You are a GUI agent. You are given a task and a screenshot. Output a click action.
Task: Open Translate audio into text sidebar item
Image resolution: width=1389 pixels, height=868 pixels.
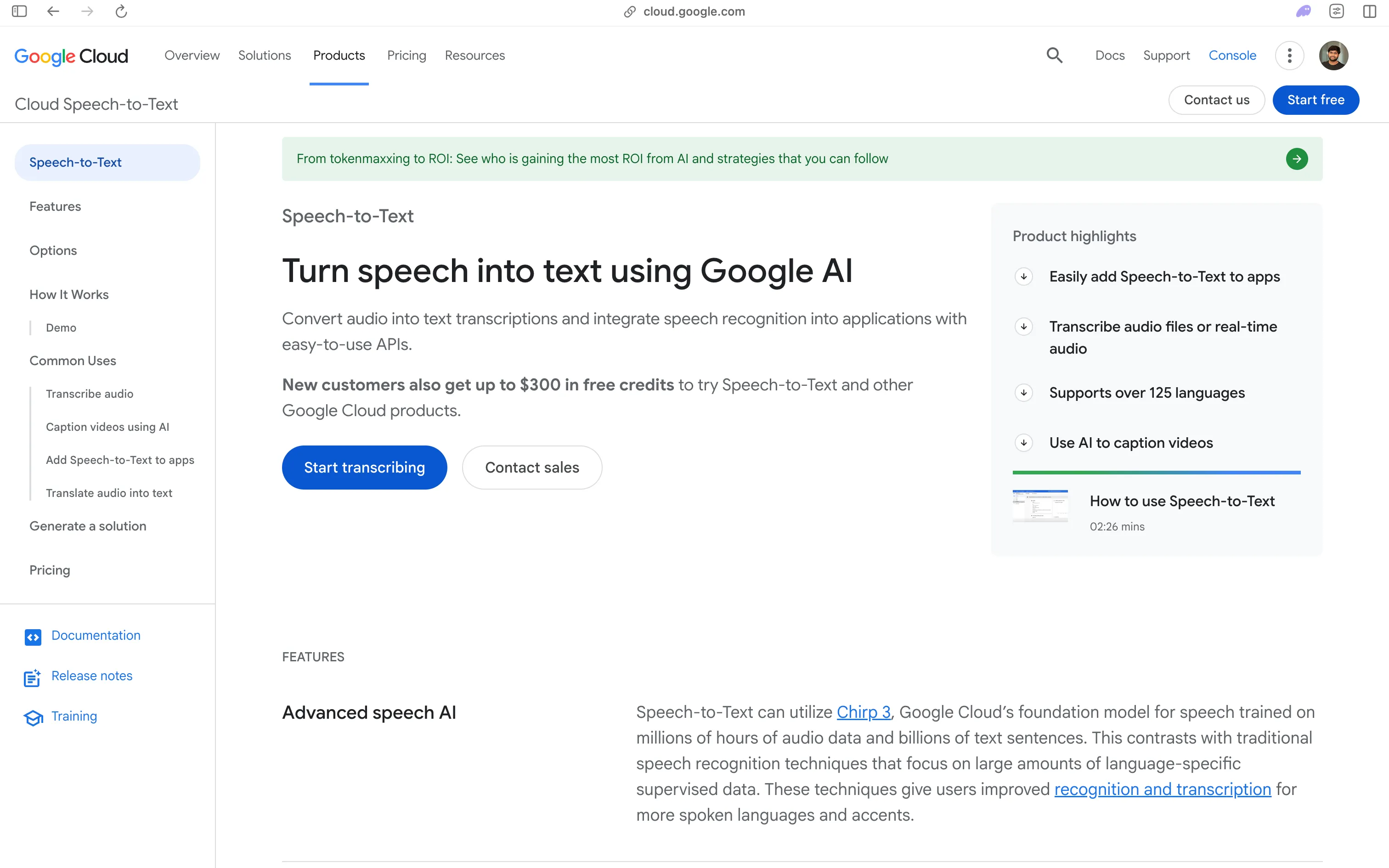109,493
